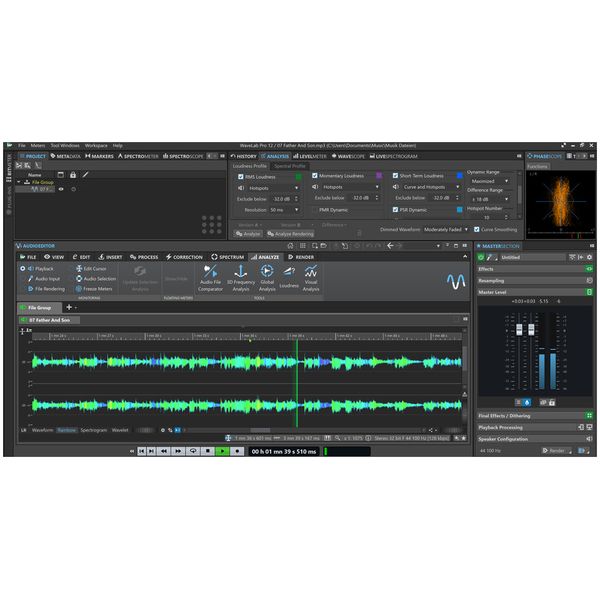
Task: Toggle loop playback button
Action: click(193, 451)
